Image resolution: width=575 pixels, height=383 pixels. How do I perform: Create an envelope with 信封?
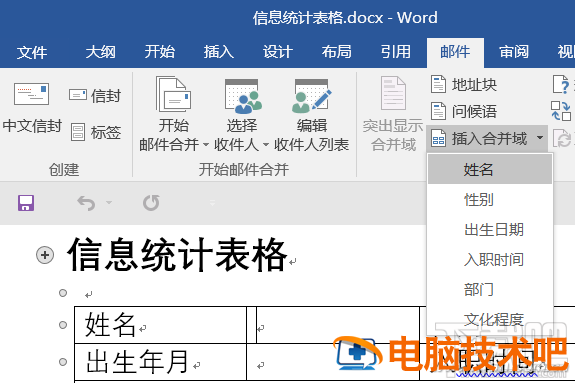click(x=95, y=96)
